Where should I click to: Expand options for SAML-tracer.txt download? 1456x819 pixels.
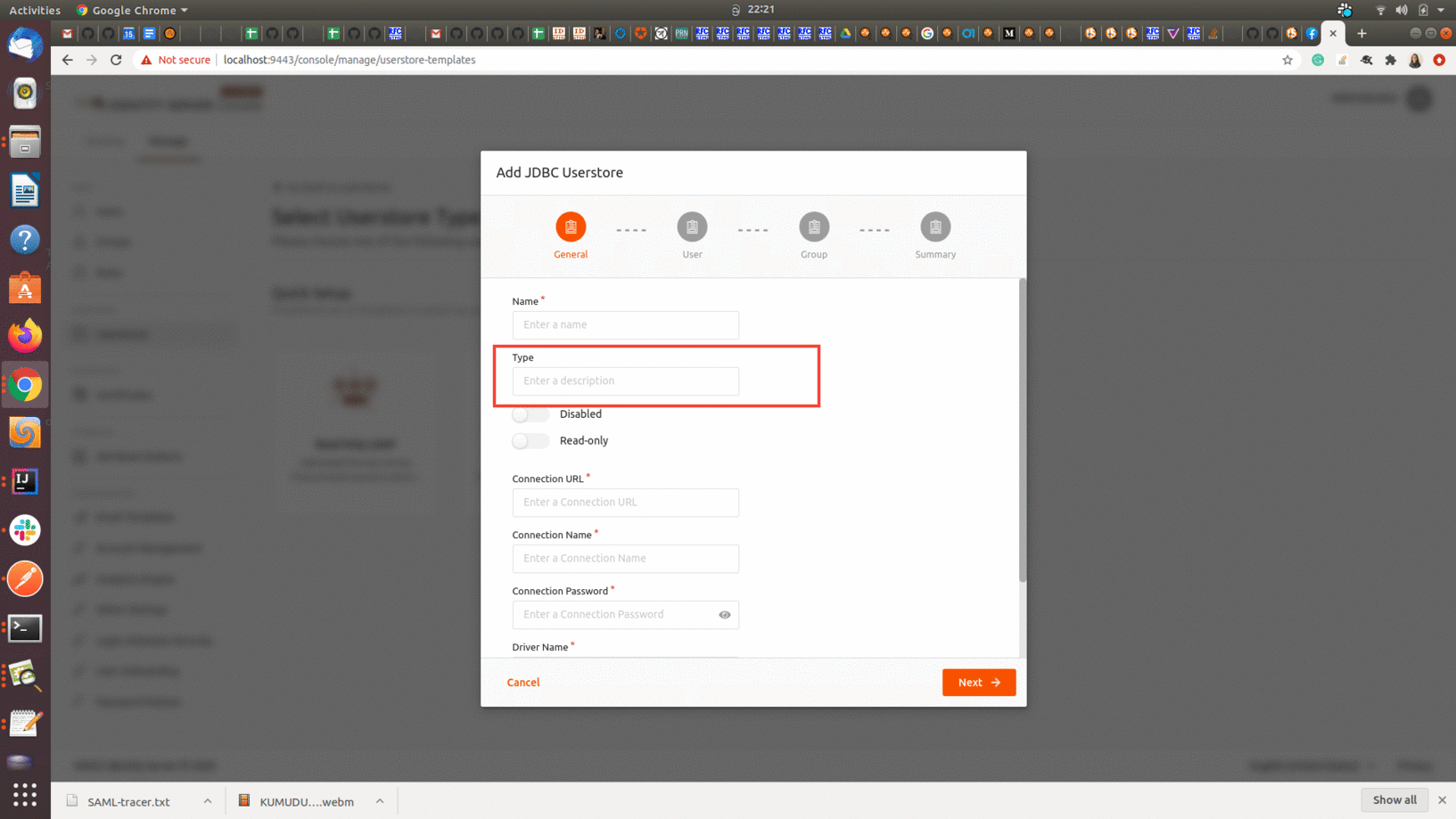pyautogui.click(x=208, y=801)
